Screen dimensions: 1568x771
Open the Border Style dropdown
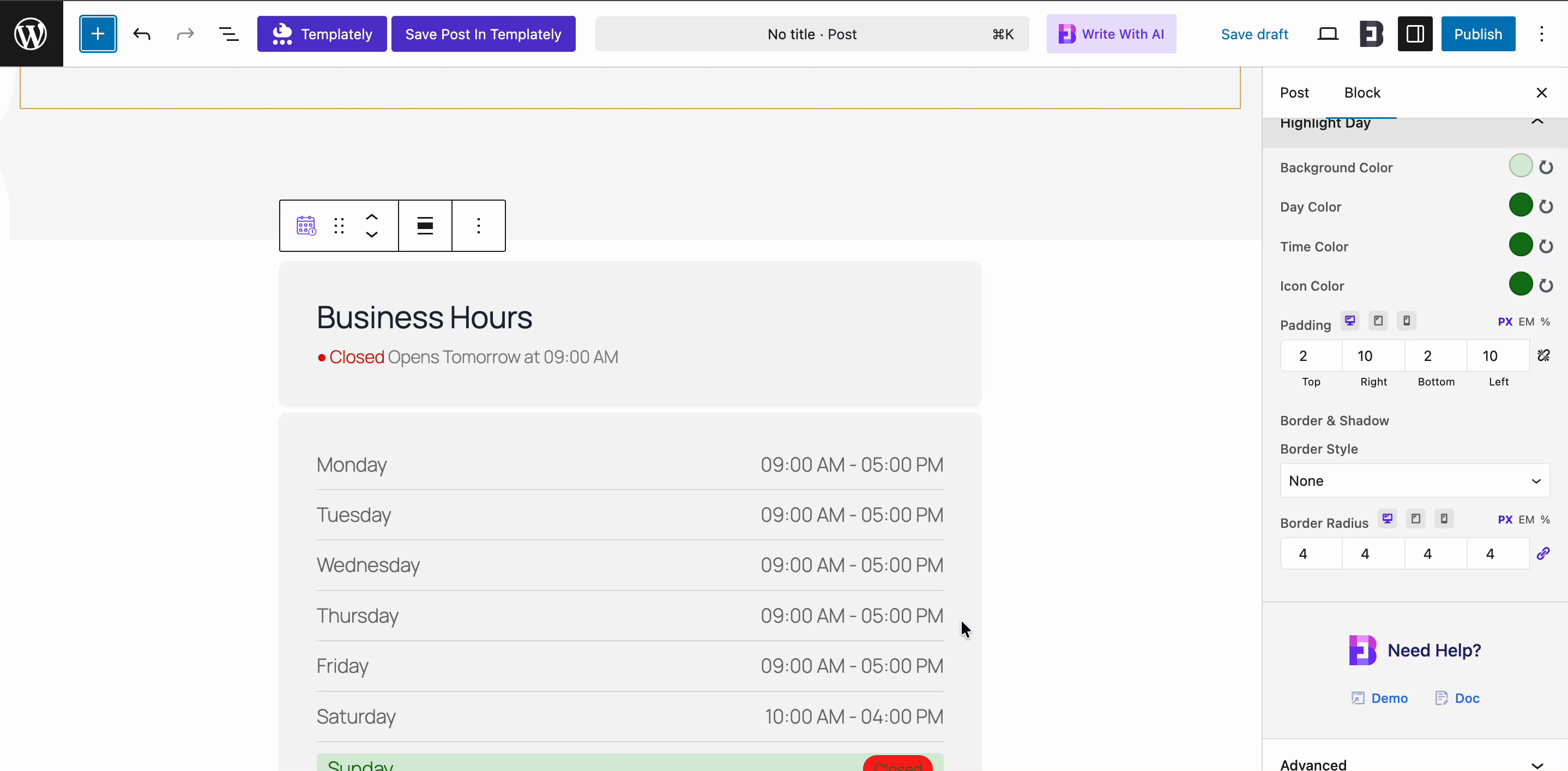pos(1414,481)
